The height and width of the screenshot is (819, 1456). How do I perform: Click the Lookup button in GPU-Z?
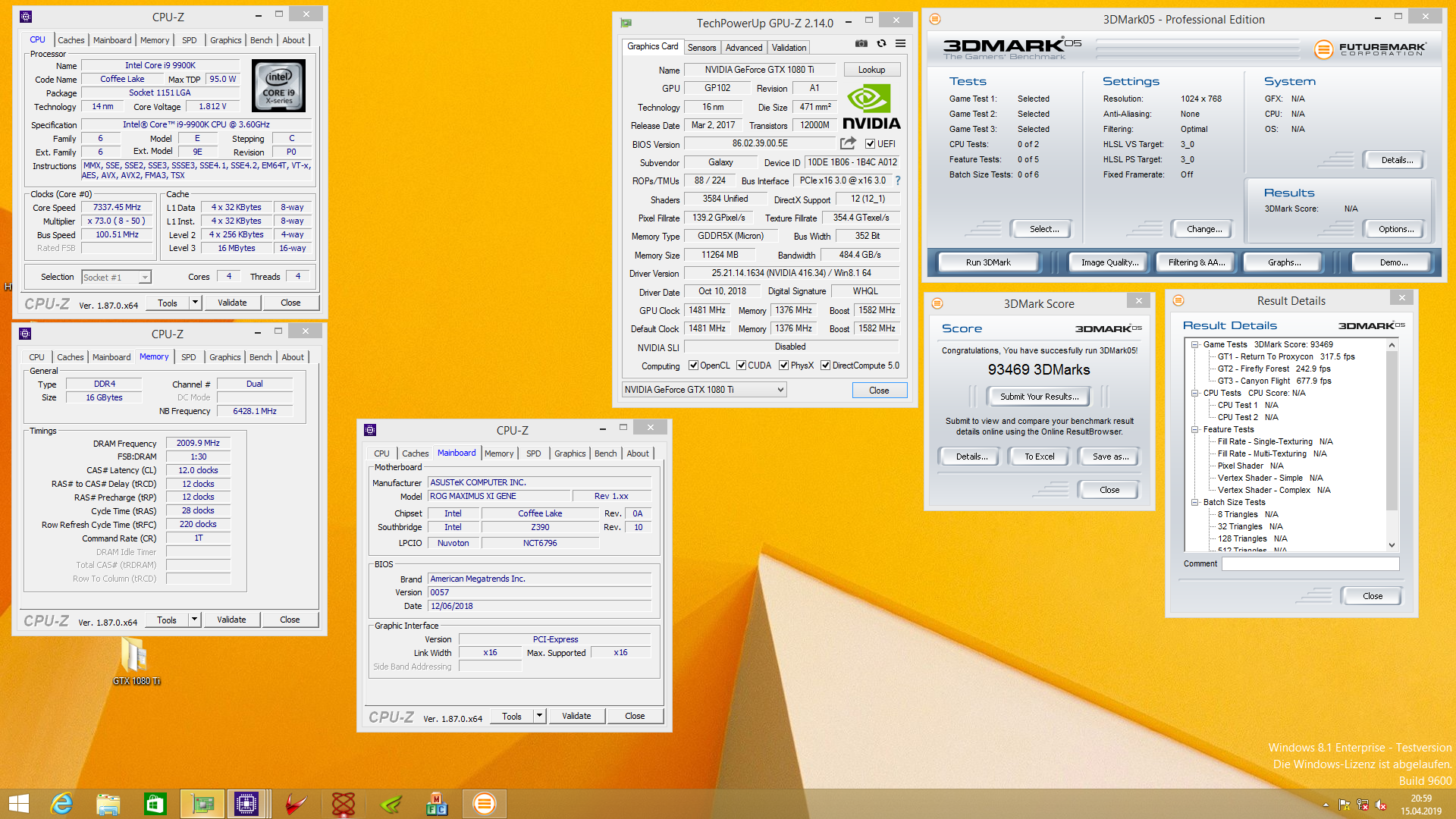pyautogui.click(x=871, y=70)
